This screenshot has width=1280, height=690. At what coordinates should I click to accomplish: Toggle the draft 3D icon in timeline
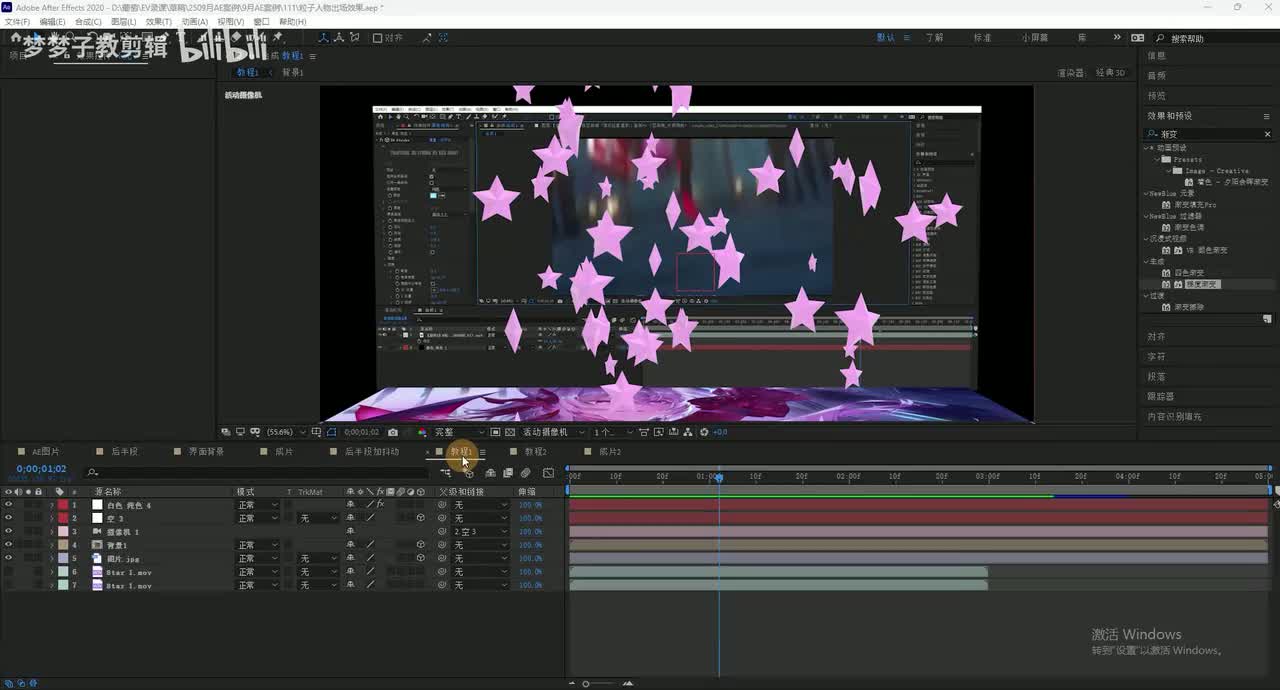[x=469, y=473]
